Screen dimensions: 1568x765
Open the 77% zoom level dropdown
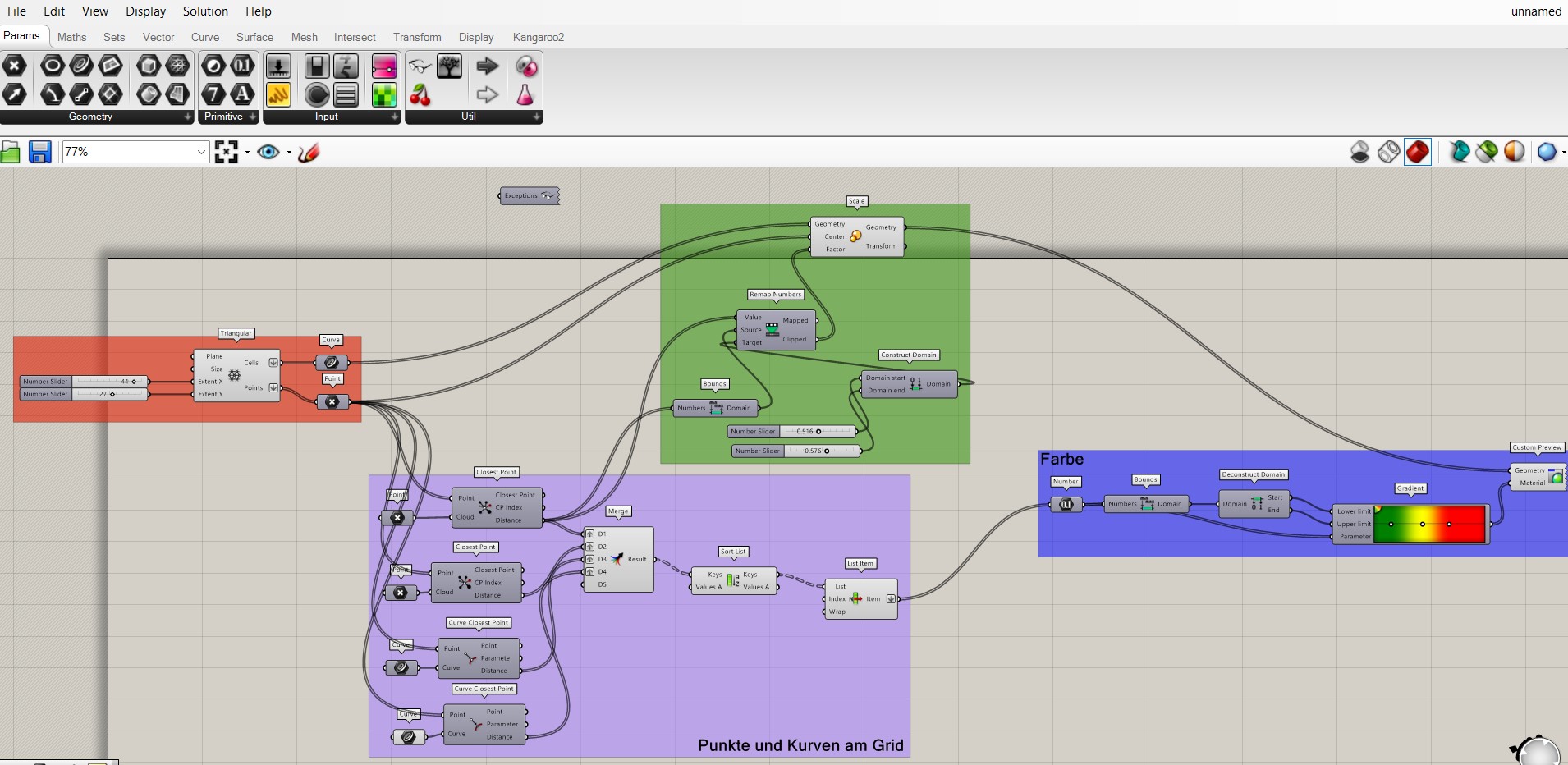pos(201,152)
